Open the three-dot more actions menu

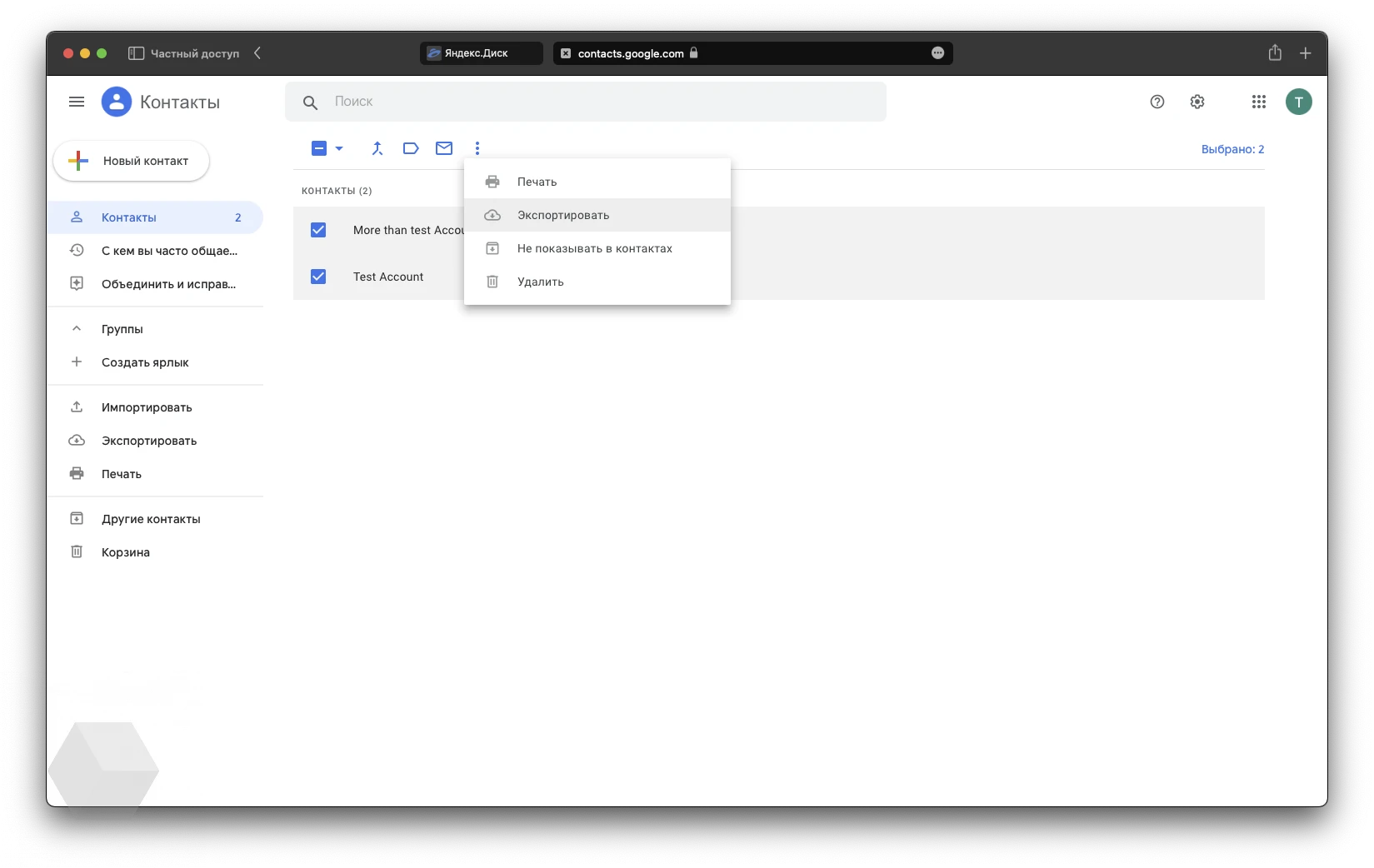click(x=477, y=149)
